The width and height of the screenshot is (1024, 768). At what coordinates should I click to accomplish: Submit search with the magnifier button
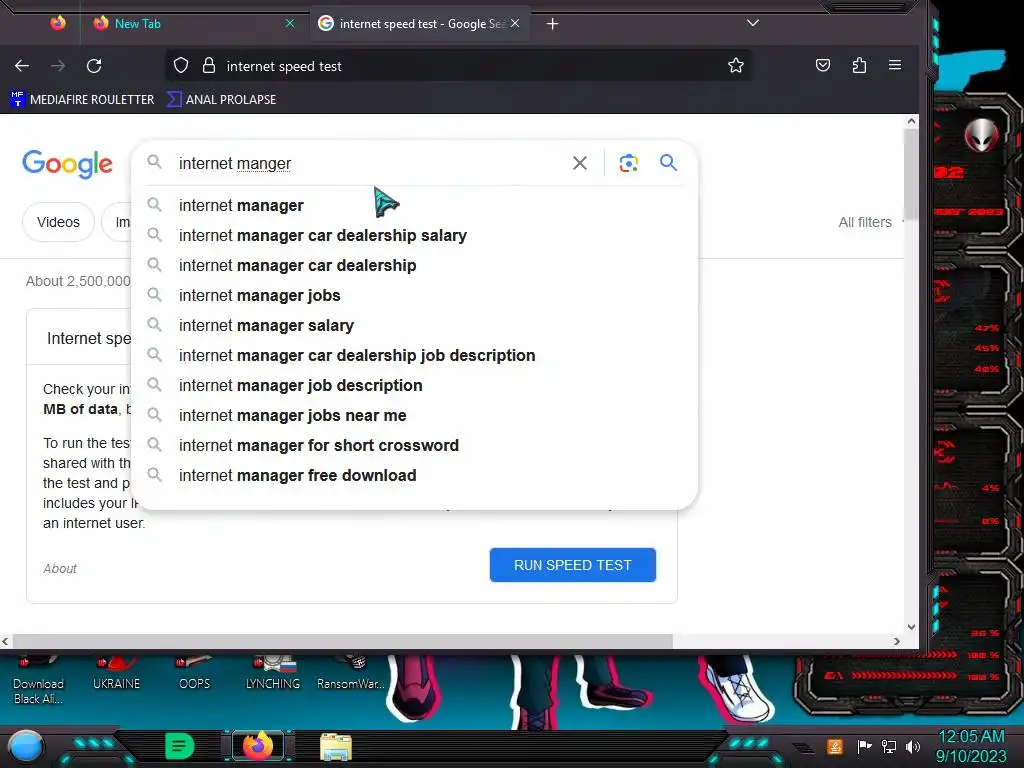coord(667,163)
